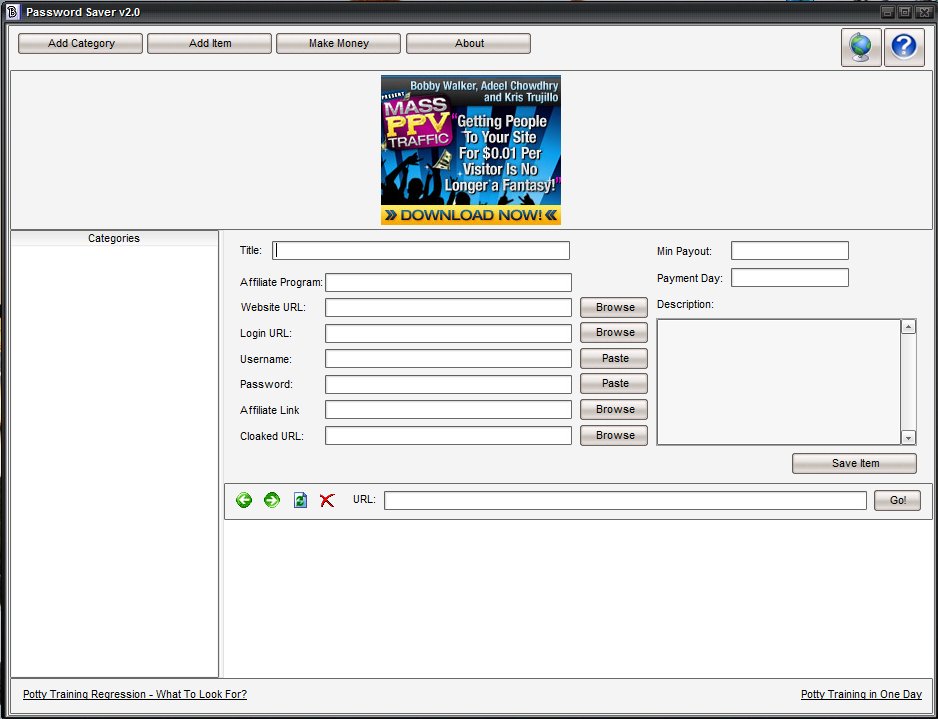Go forward with the green right arrow
Image resolution: width=938 pixels, height=719 pixels.
coord(272,500)
